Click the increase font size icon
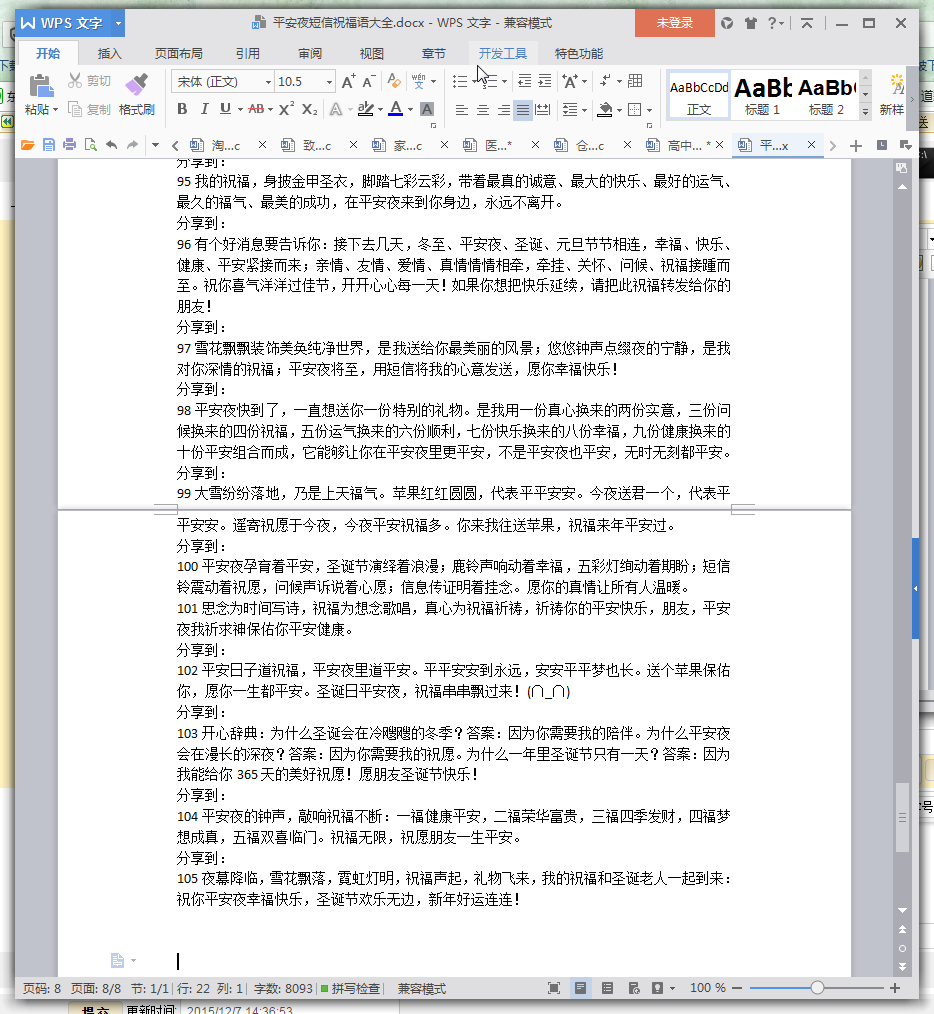934x1014 pixels. pyautogui.click(x=348, y=82)
